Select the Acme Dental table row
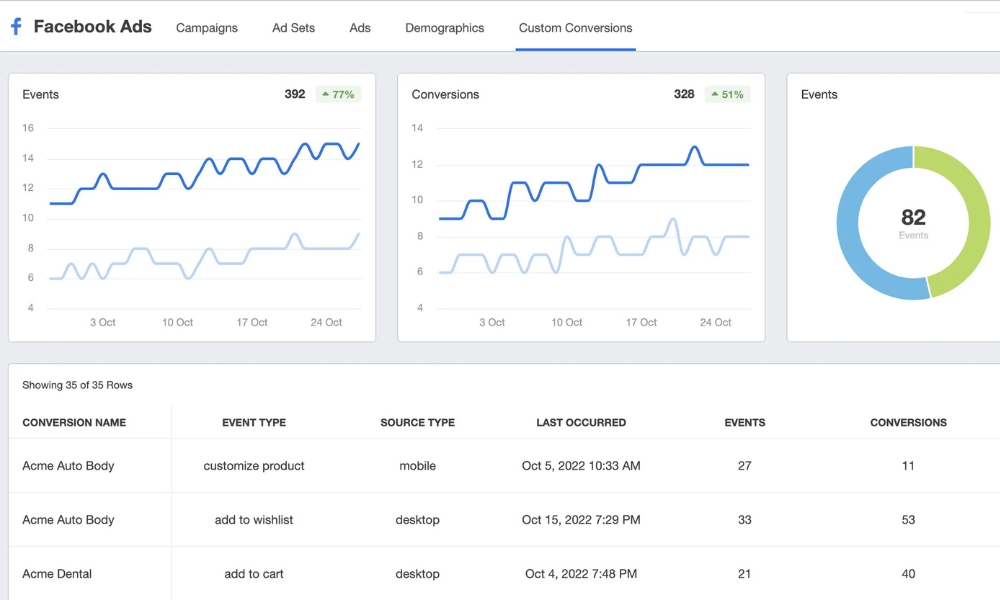 (x=57, y=574)
